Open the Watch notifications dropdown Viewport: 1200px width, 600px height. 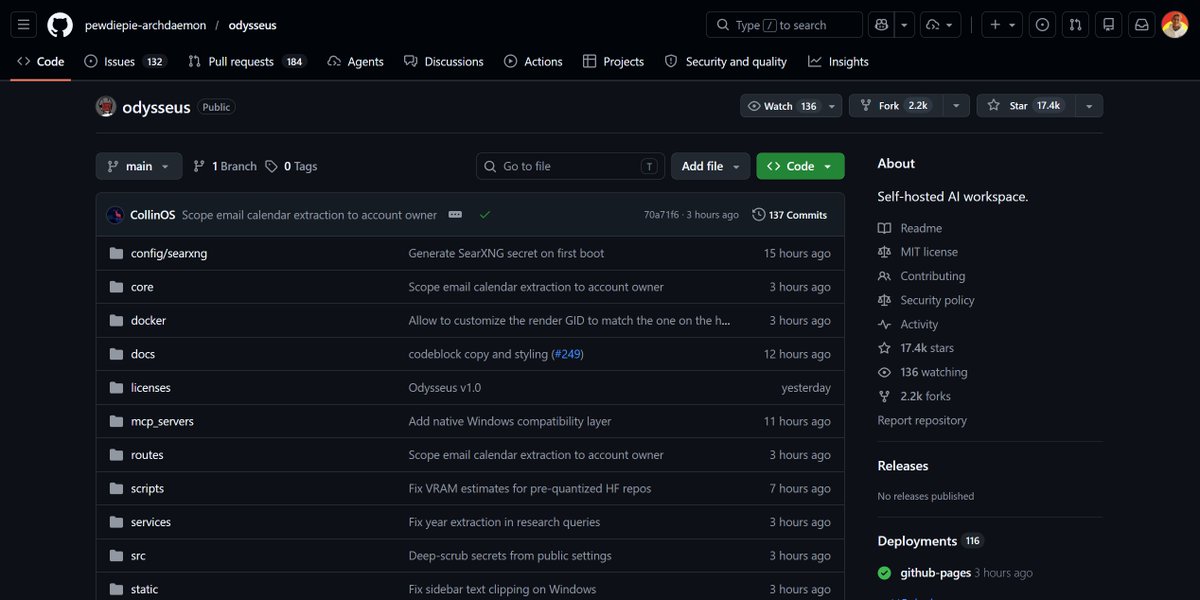click(x=791, y=106)
